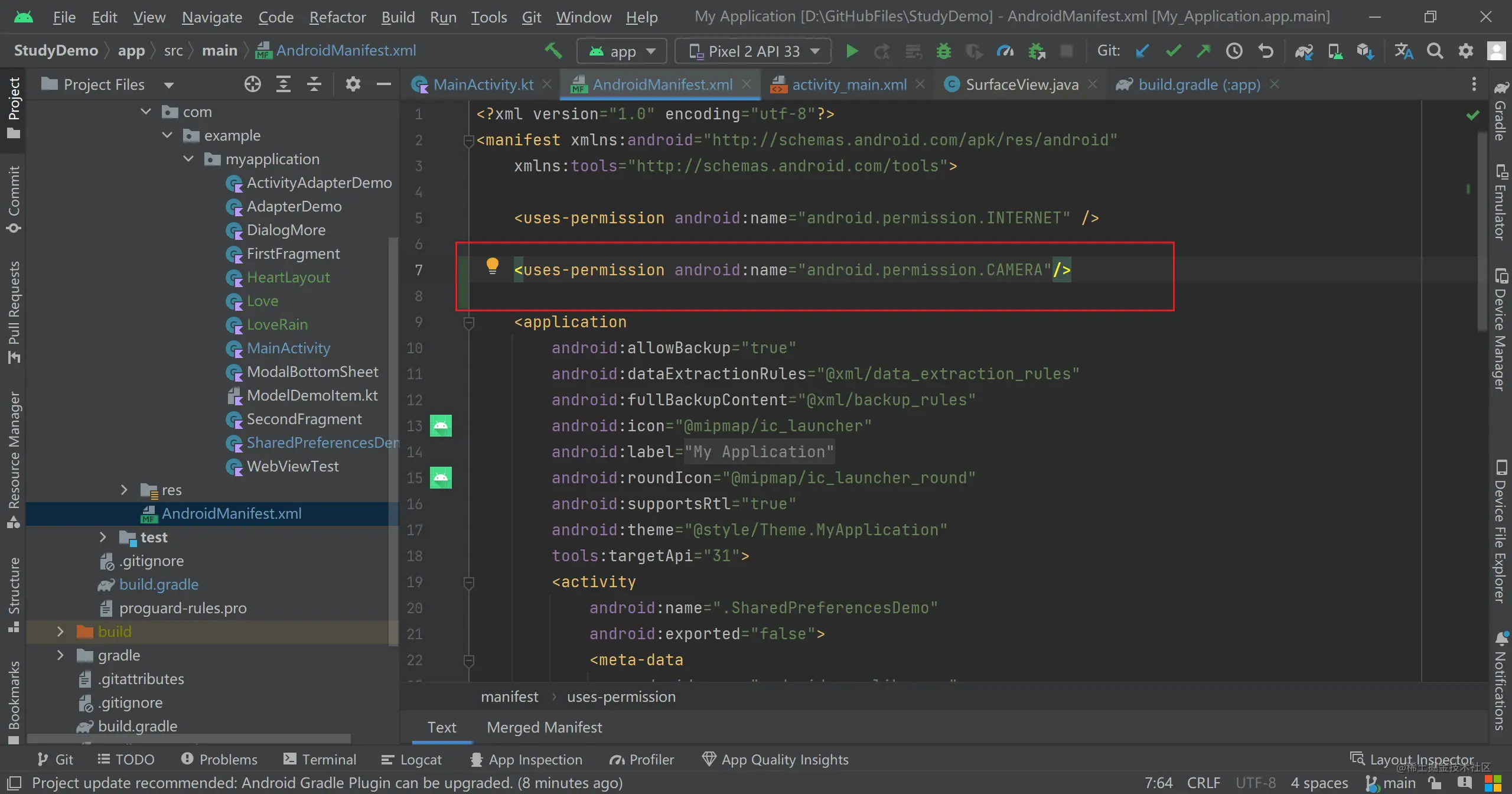The width and height of the screenshot is (1512, 794).
Task: Click the main Git branch widget
Action: [x=1391, y=783]
